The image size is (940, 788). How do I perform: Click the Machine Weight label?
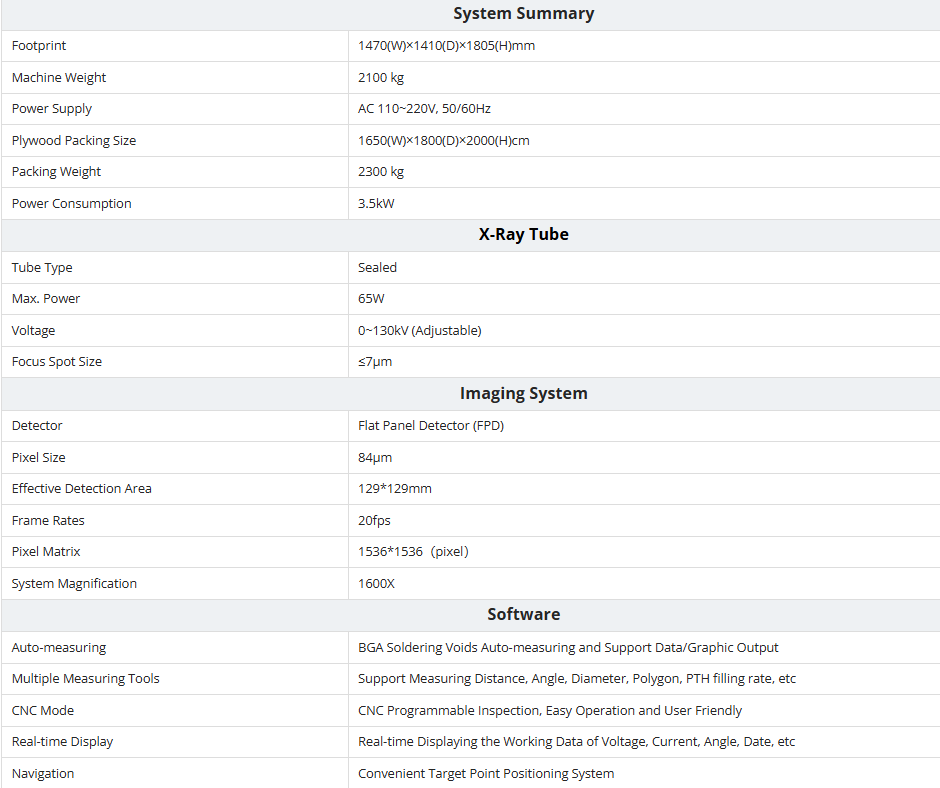point(59,78)
